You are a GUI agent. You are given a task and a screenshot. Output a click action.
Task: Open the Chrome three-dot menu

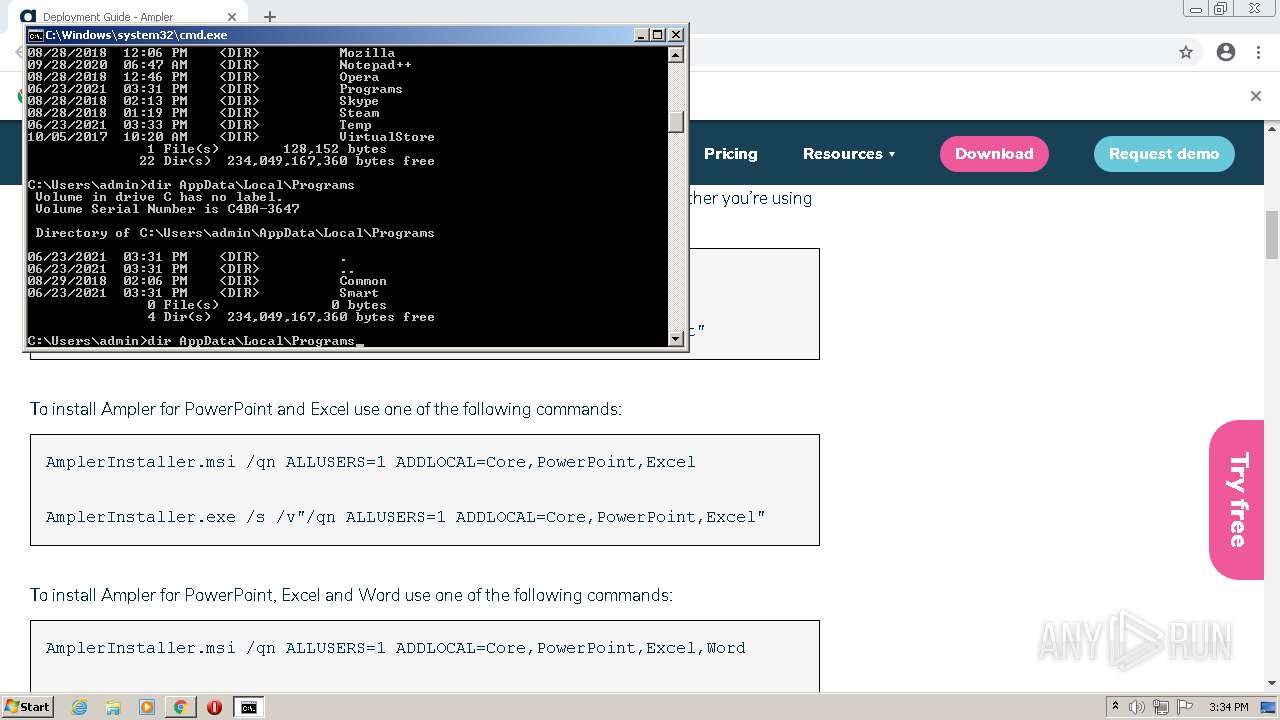1258,52
